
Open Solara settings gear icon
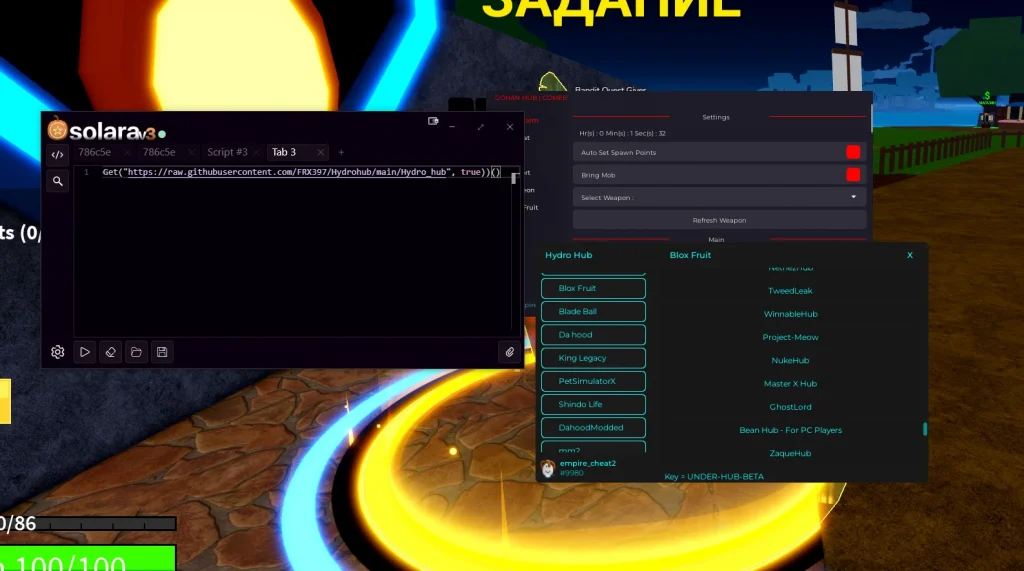[x=58, y=352]
